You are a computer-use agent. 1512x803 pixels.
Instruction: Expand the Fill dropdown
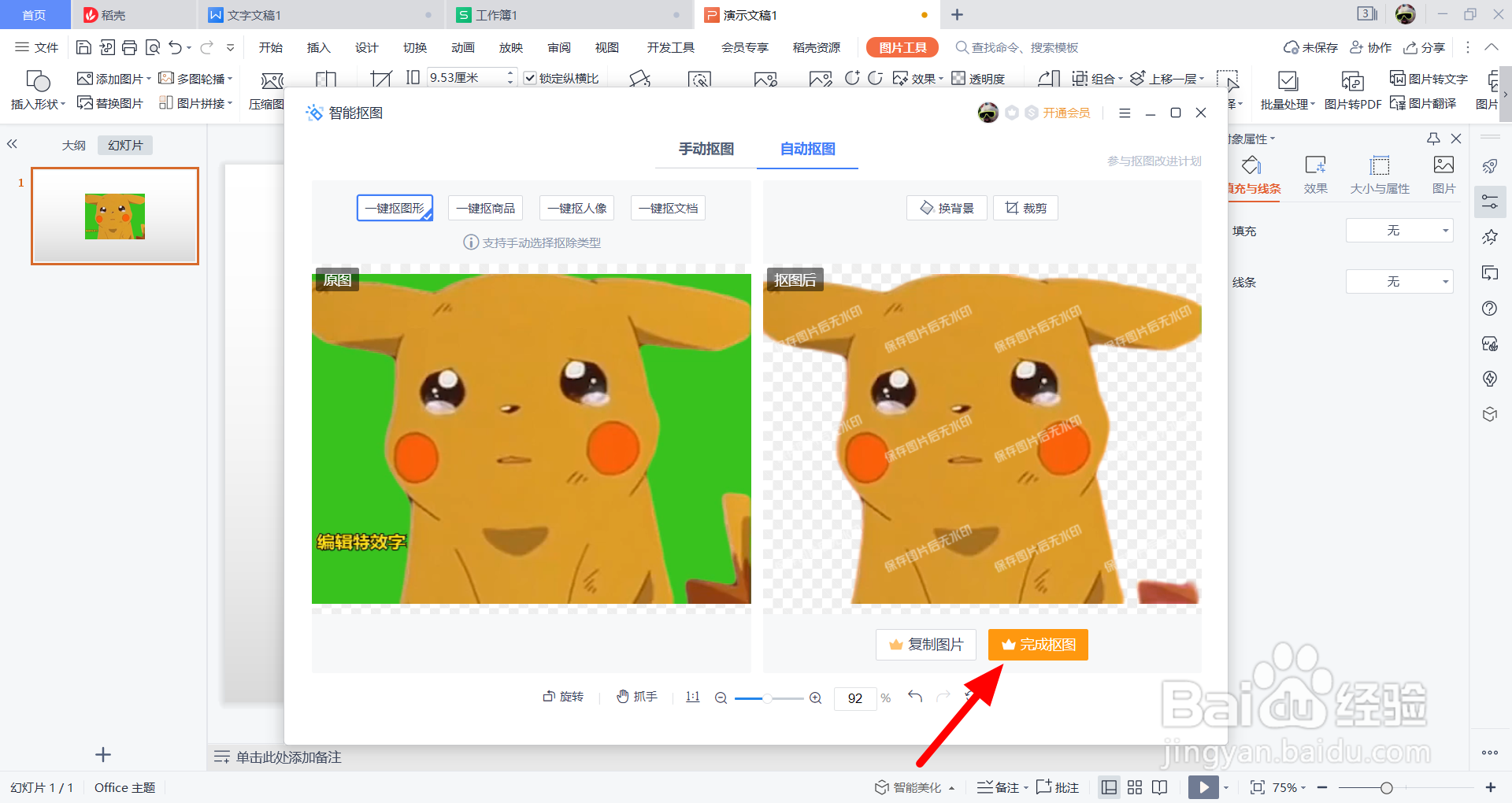pos(1399,231)
